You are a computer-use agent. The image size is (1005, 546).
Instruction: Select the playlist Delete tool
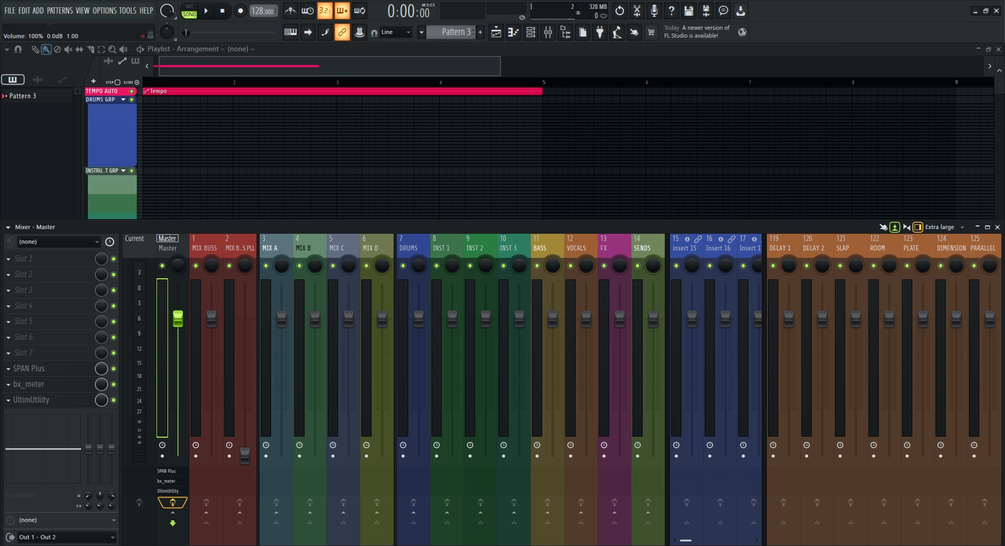57,49
